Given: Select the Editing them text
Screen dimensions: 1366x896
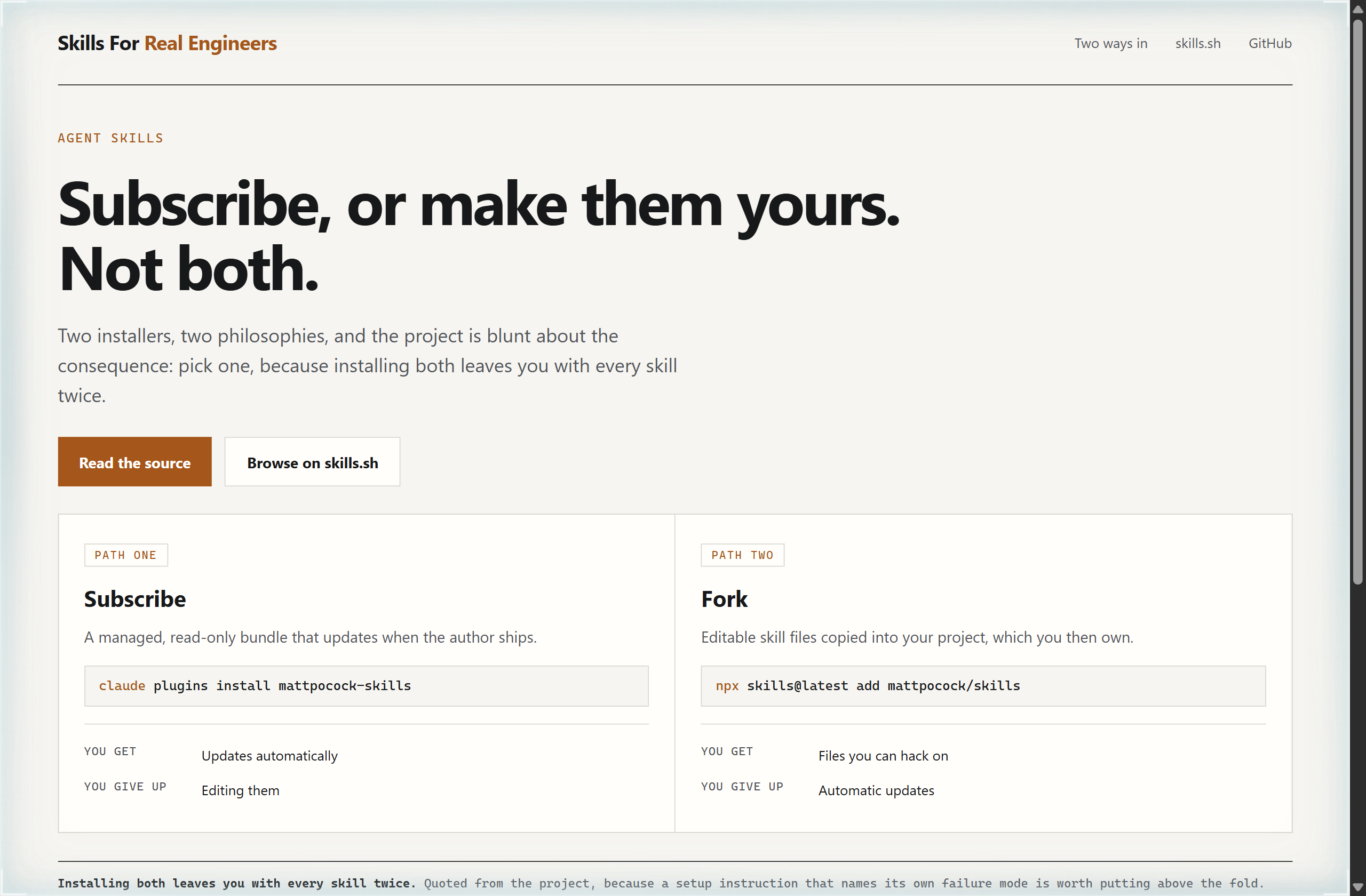Looking at the screenshot, I should (241, 790).
